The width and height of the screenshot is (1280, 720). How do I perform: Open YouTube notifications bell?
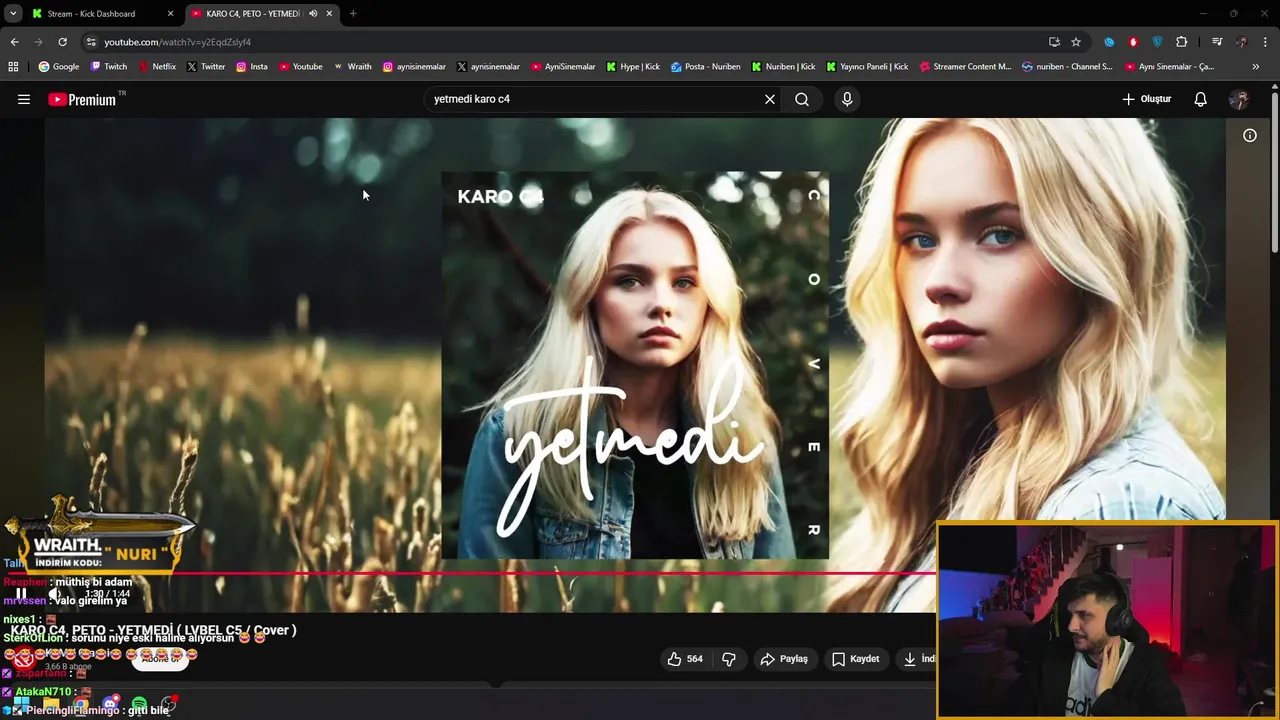pos(1200,99)
